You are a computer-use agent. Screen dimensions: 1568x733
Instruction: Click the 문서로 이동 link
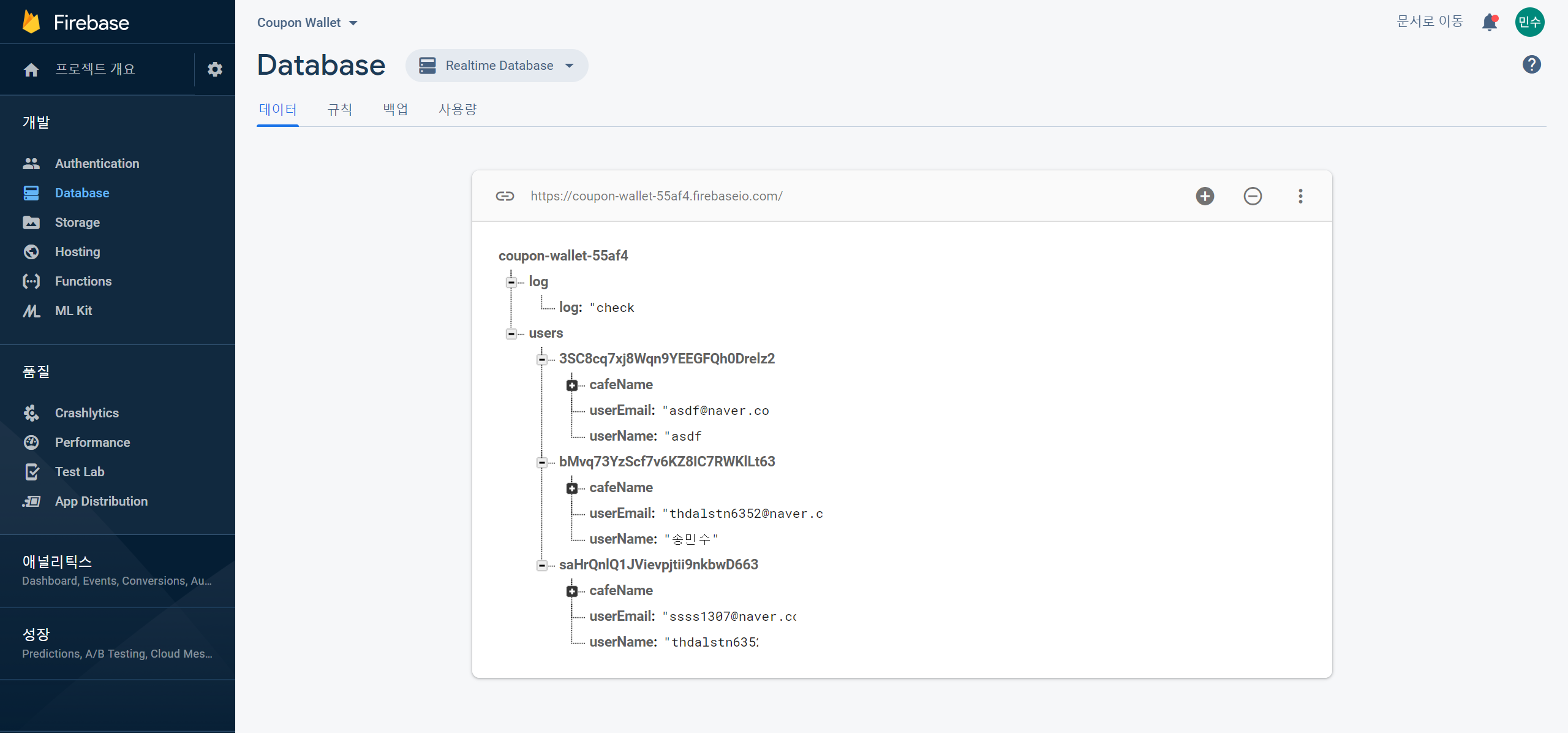1429,21
